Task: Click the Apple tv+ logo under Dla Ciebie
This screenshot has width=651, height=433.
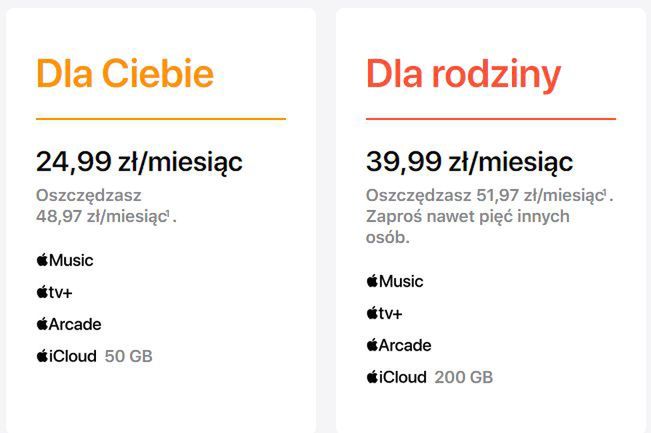Action: [58, 292]
